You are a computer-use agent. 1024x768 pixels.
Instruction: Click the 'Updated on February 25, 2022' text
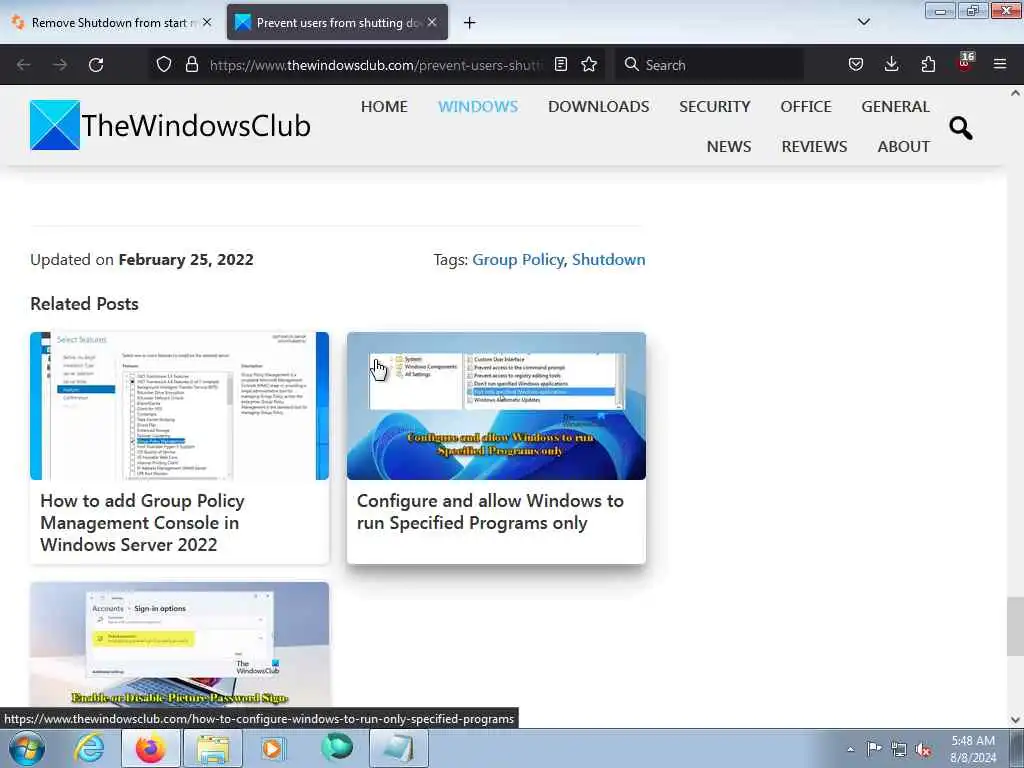(142, 260)
